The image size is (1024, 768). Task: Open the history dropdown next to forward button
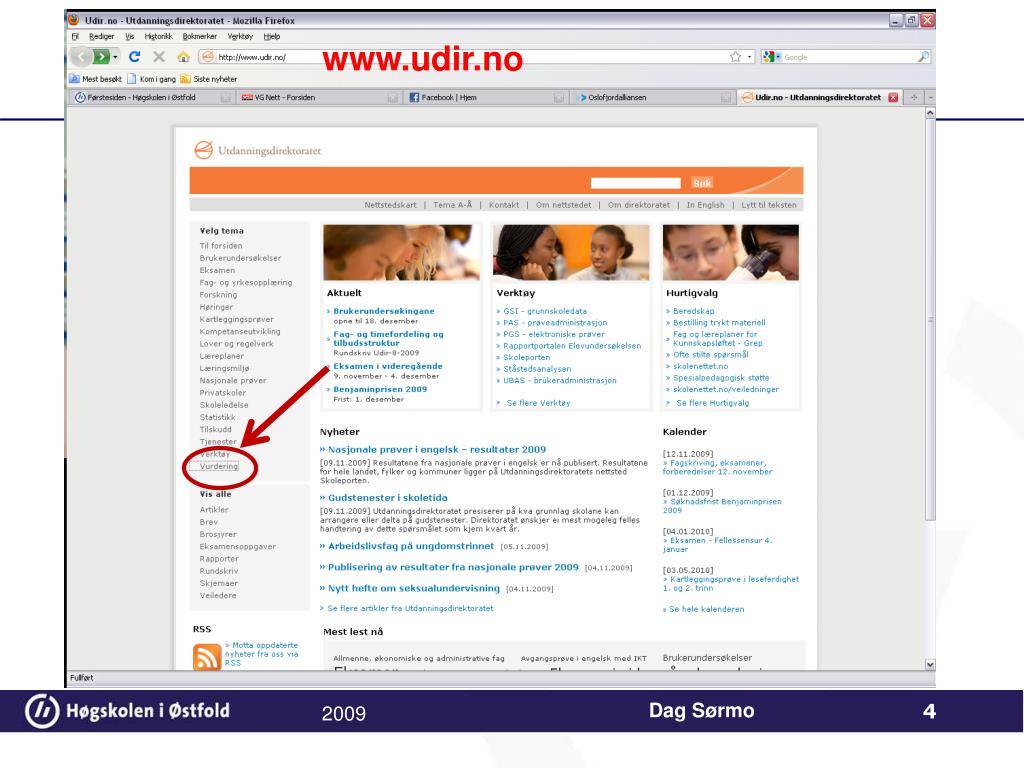pos(115,57)
